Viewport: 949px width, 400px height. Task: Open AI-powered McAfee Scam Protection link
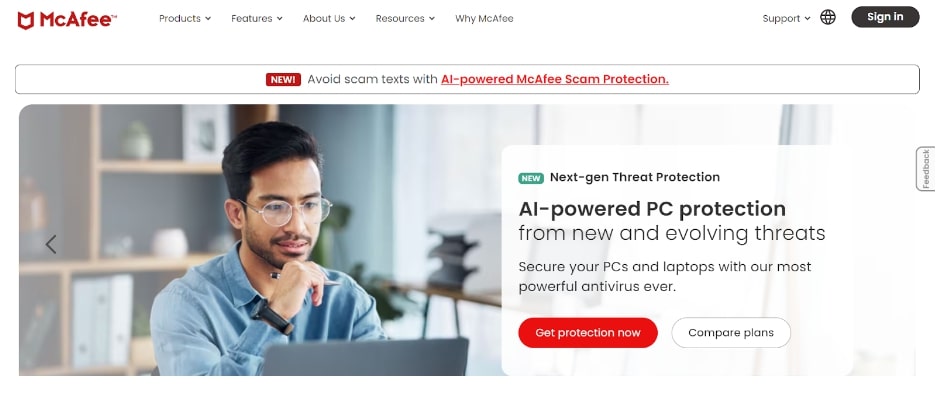[555, 79]
